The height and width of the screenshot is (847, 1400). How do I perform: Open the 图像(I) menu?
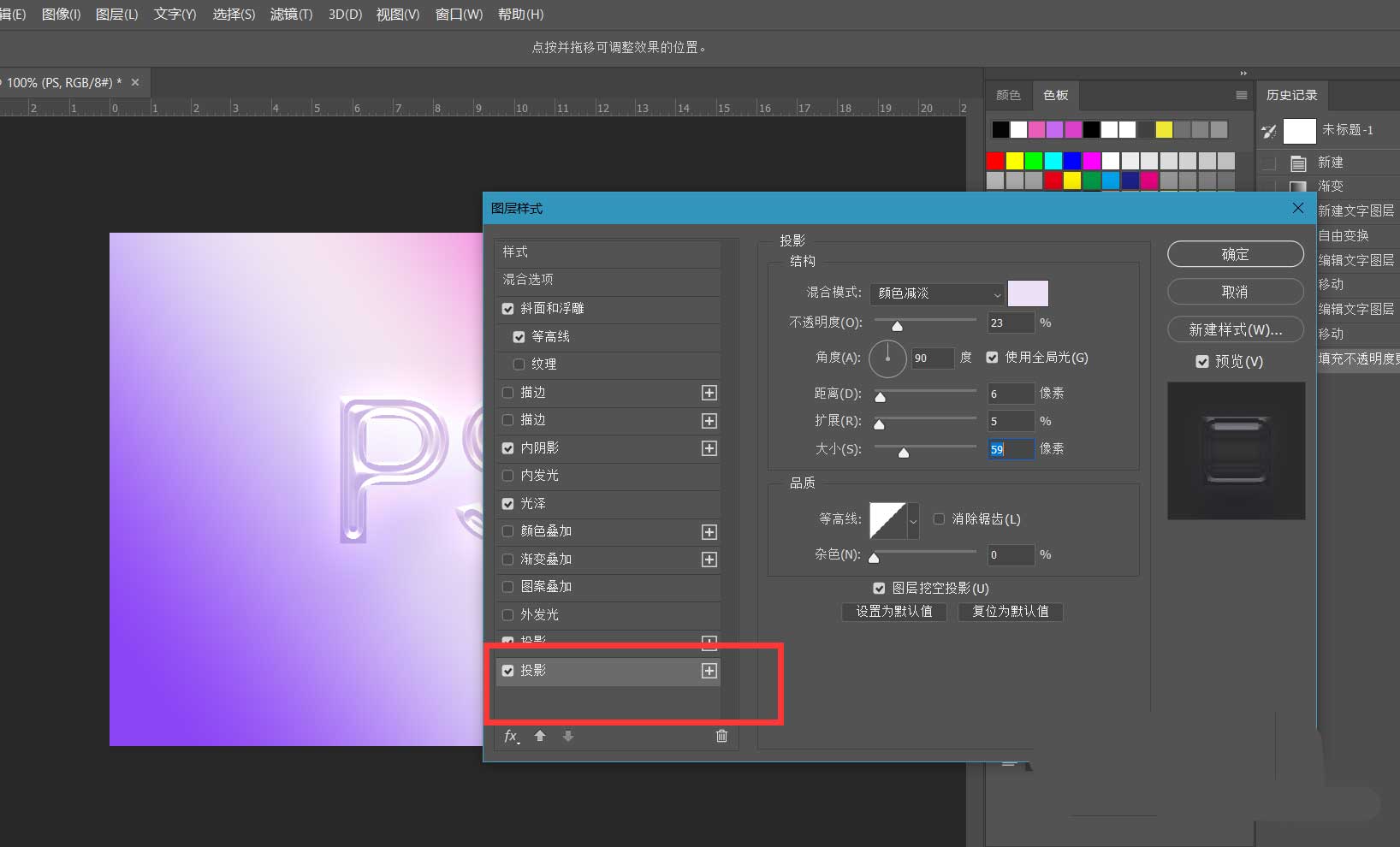pos(61,15)
